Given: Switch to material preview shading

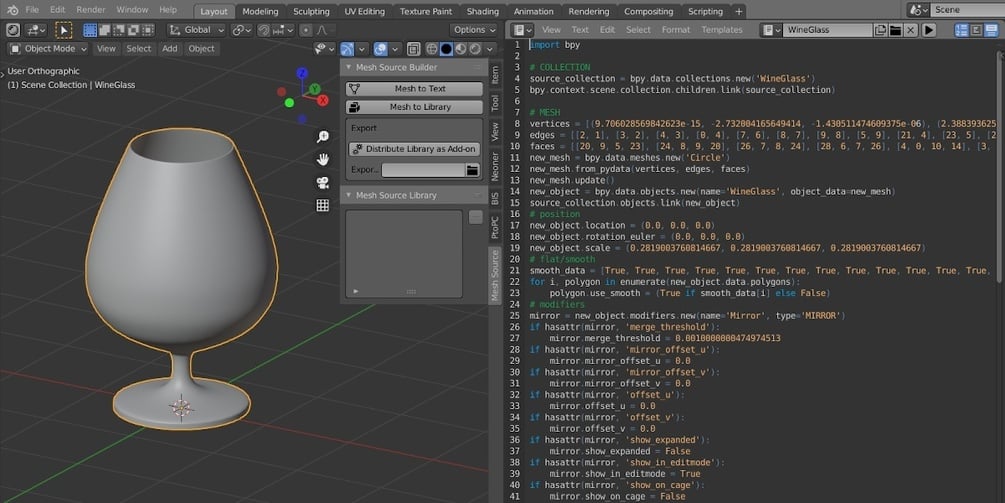Looking at the screenshot, I should (x=460, y=49).
